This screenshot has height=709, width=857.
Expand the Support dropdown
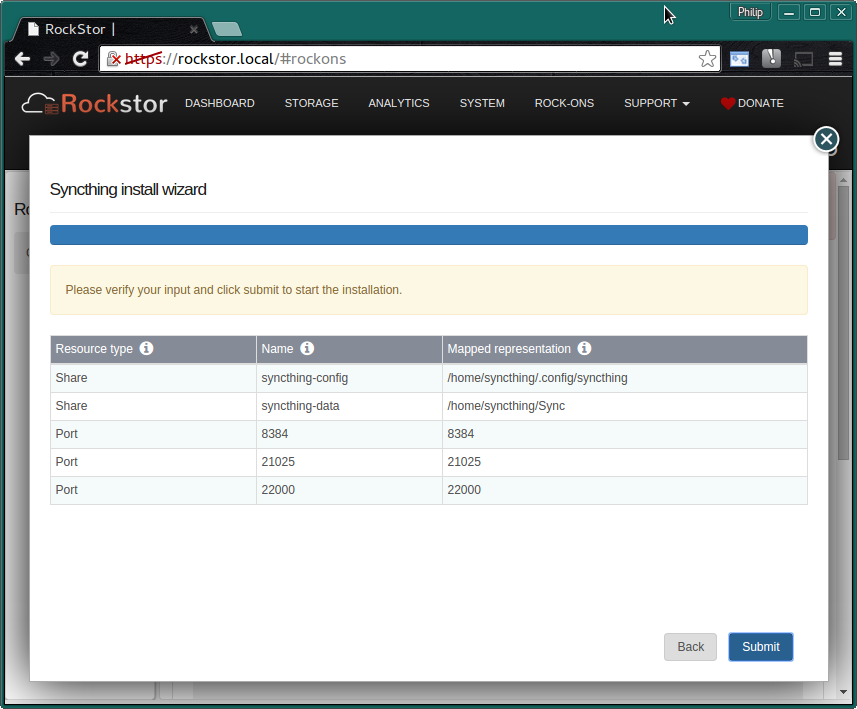point(656,103)
